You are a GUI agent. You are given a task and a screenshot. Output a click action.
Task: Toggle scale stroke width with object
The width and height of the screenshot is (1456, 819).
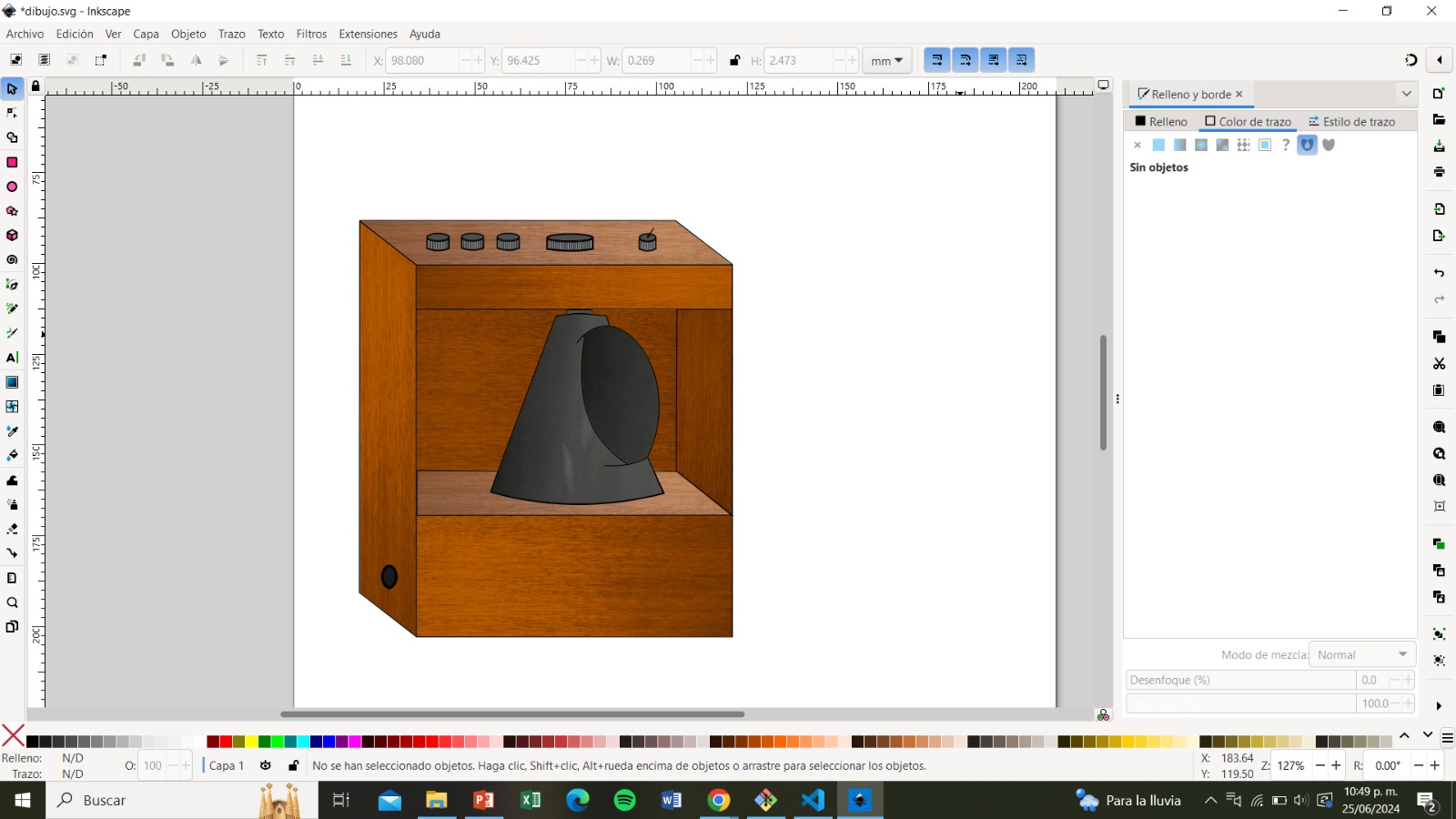936,60
